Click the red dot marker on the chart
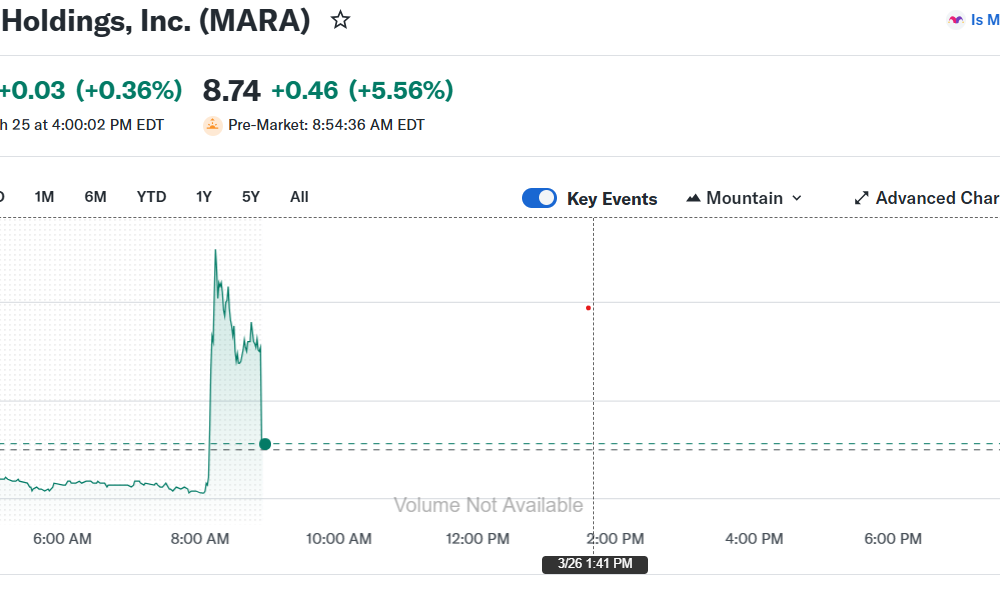This screenshot has width=1000, height=592. (588, 308)
